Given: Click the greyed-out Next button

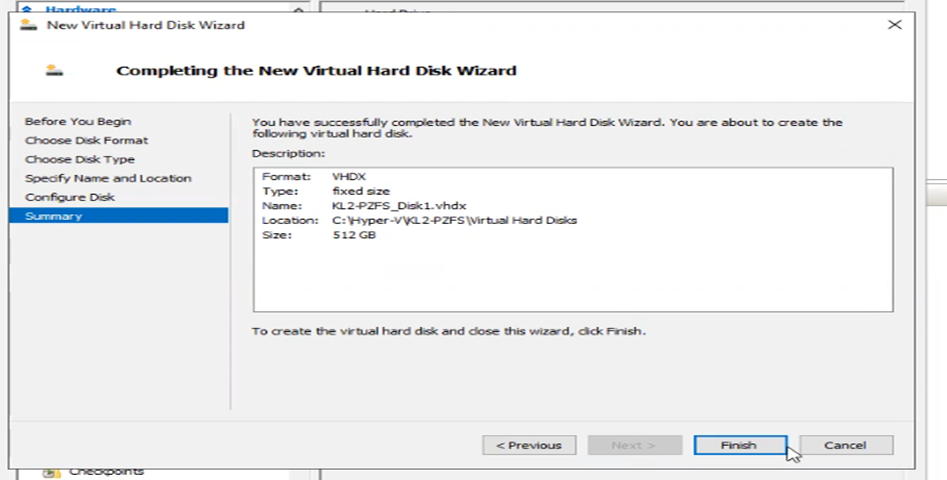Looking at the screenshot, I should point(635,445).
